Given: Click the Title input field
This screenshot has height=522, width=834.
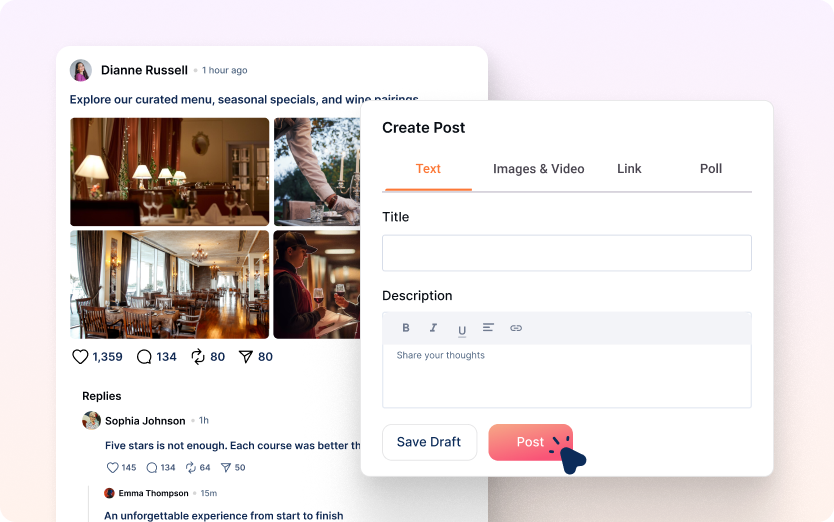Looking at the screenshot, I should pyautogui.click(x=566, y=253).
